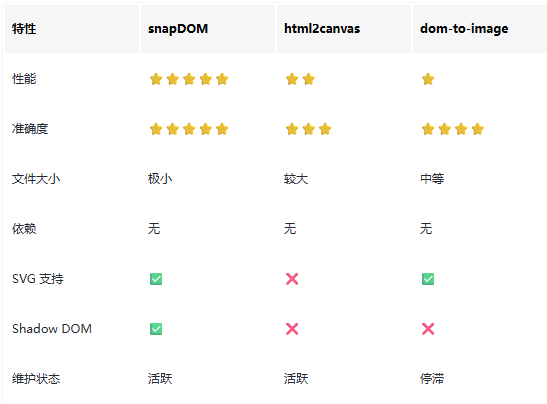
Task: Click the 维护状态 row label
Action: [x=36, y=379]
